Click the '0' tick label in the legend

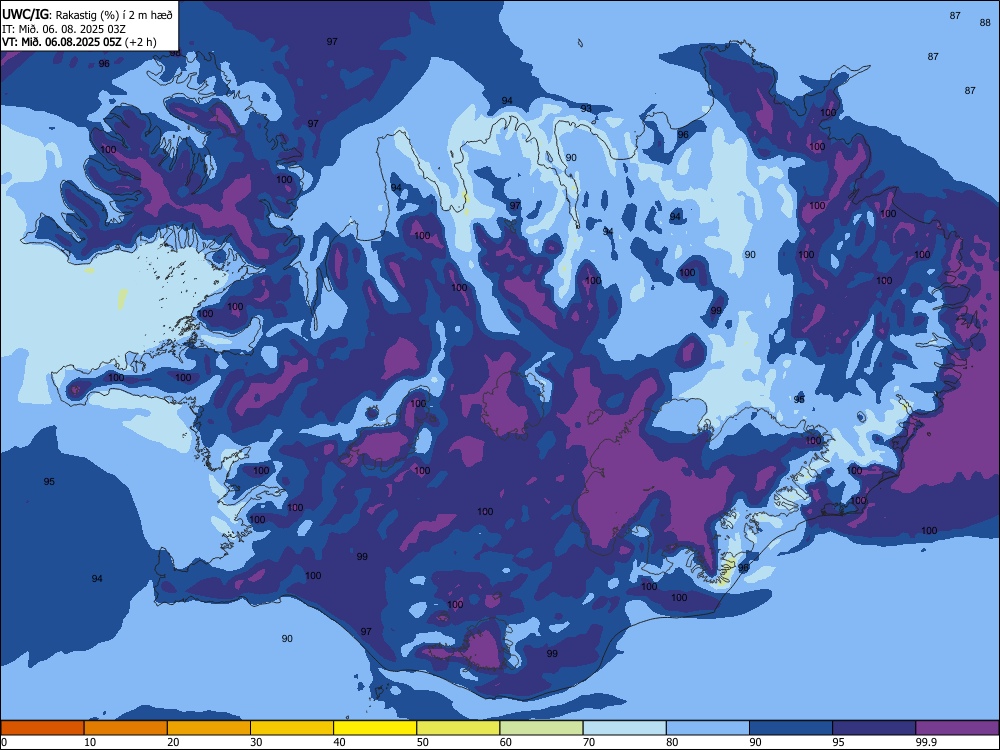[4, 742]
